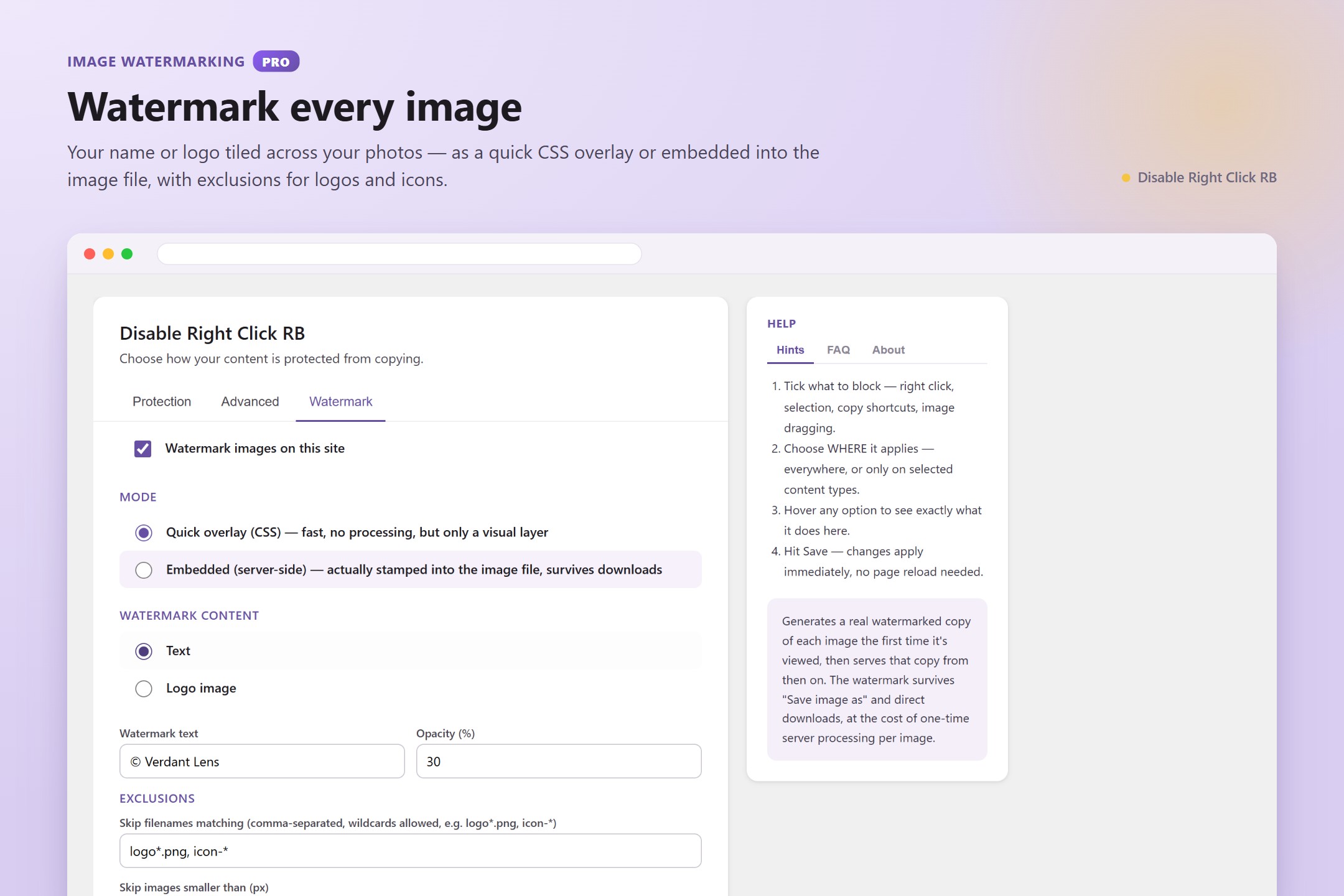Click the Skip filenames matching input field
1344x896 pixels.
coord(411,851)
